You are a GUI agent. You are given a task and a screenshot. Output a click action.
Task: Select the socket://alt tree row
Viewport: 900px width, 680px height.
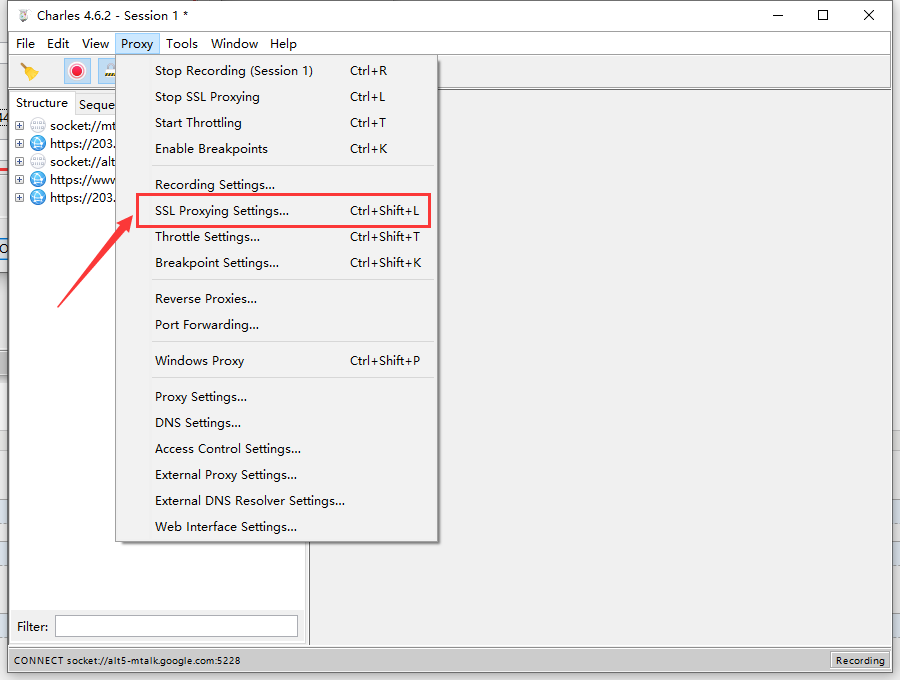coord(82,161)
